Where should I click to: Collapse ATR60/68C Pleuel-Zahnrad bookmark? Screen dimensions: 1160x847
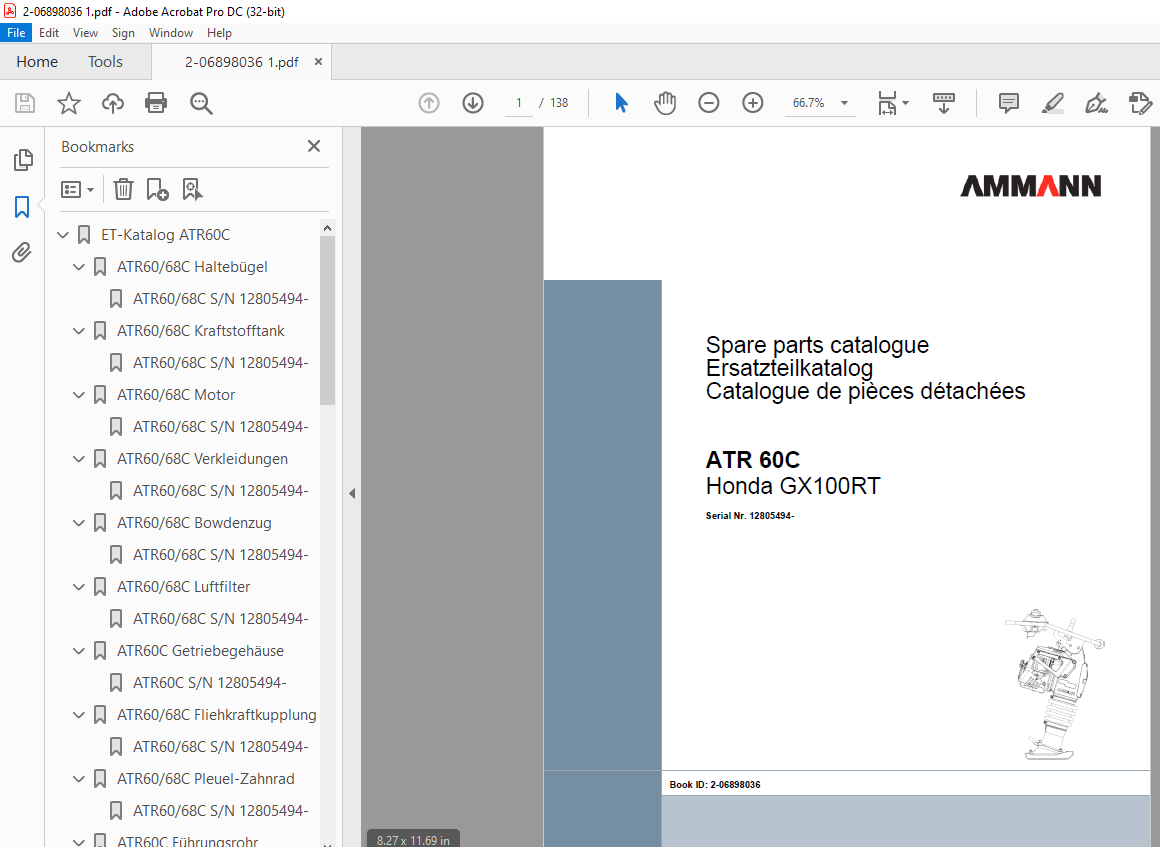click(x=79, y=779)
